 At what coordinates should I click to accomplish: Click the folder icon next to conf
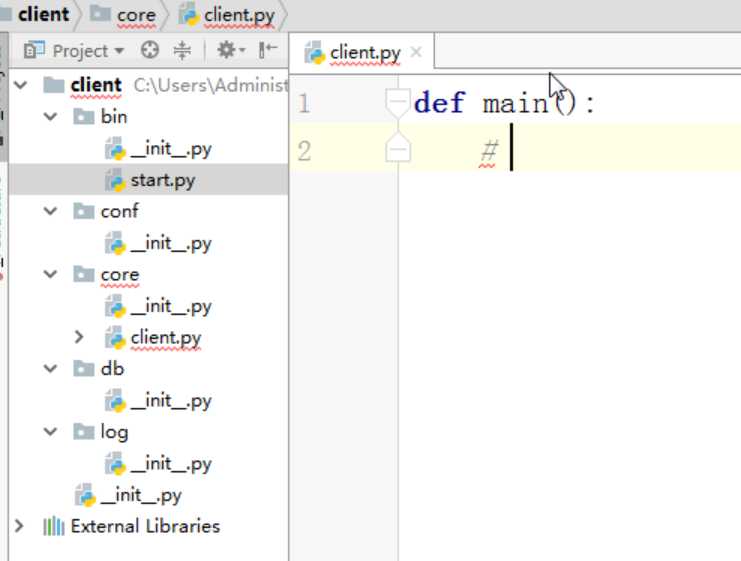(x=84, y=211)
